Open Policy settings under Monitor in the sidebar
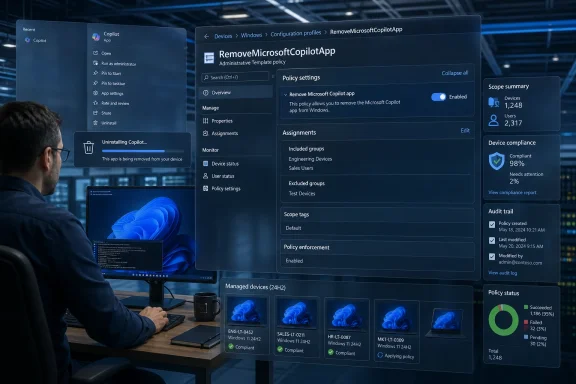The height and width of the screenshot is (384, 576). 226,189
